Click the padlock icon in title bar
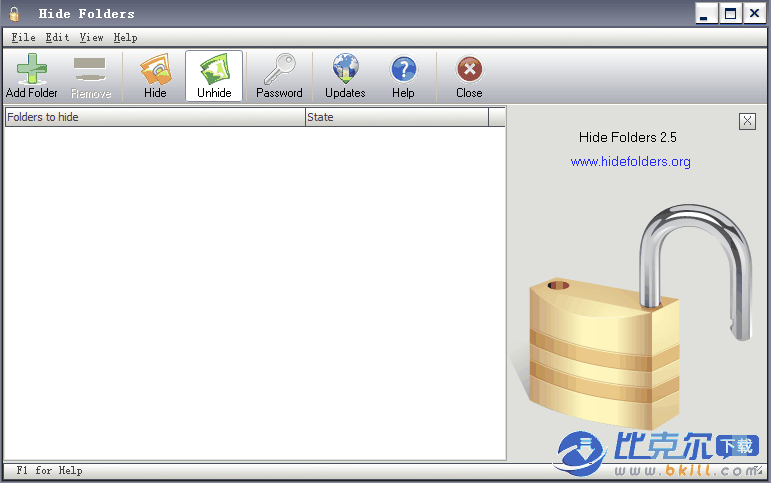 pyautogui.click(x=14, y=14)
